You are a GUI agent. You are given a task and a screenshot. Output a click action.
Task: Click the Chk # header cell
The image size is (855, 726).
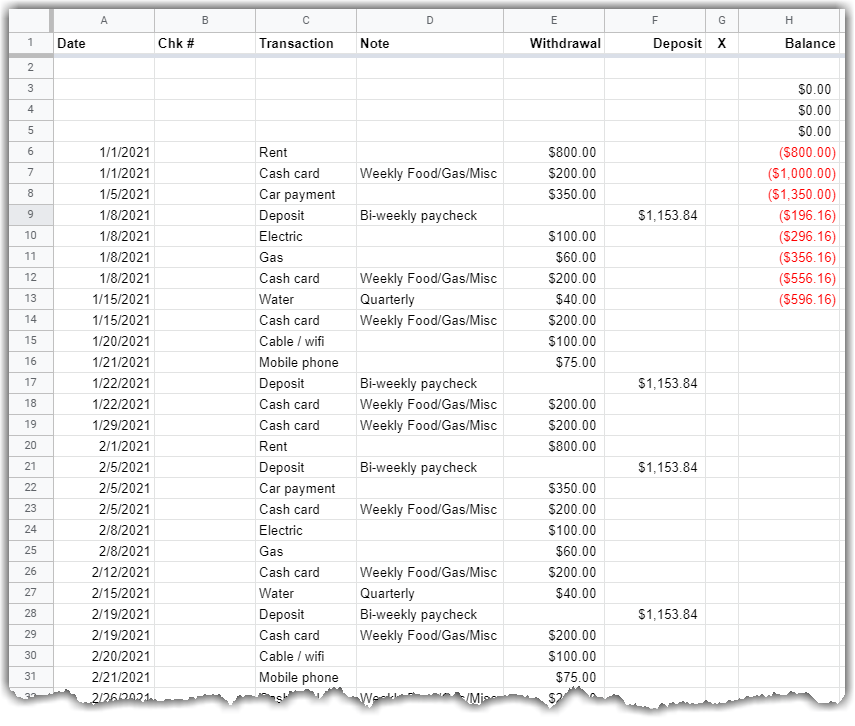[204, 43]
